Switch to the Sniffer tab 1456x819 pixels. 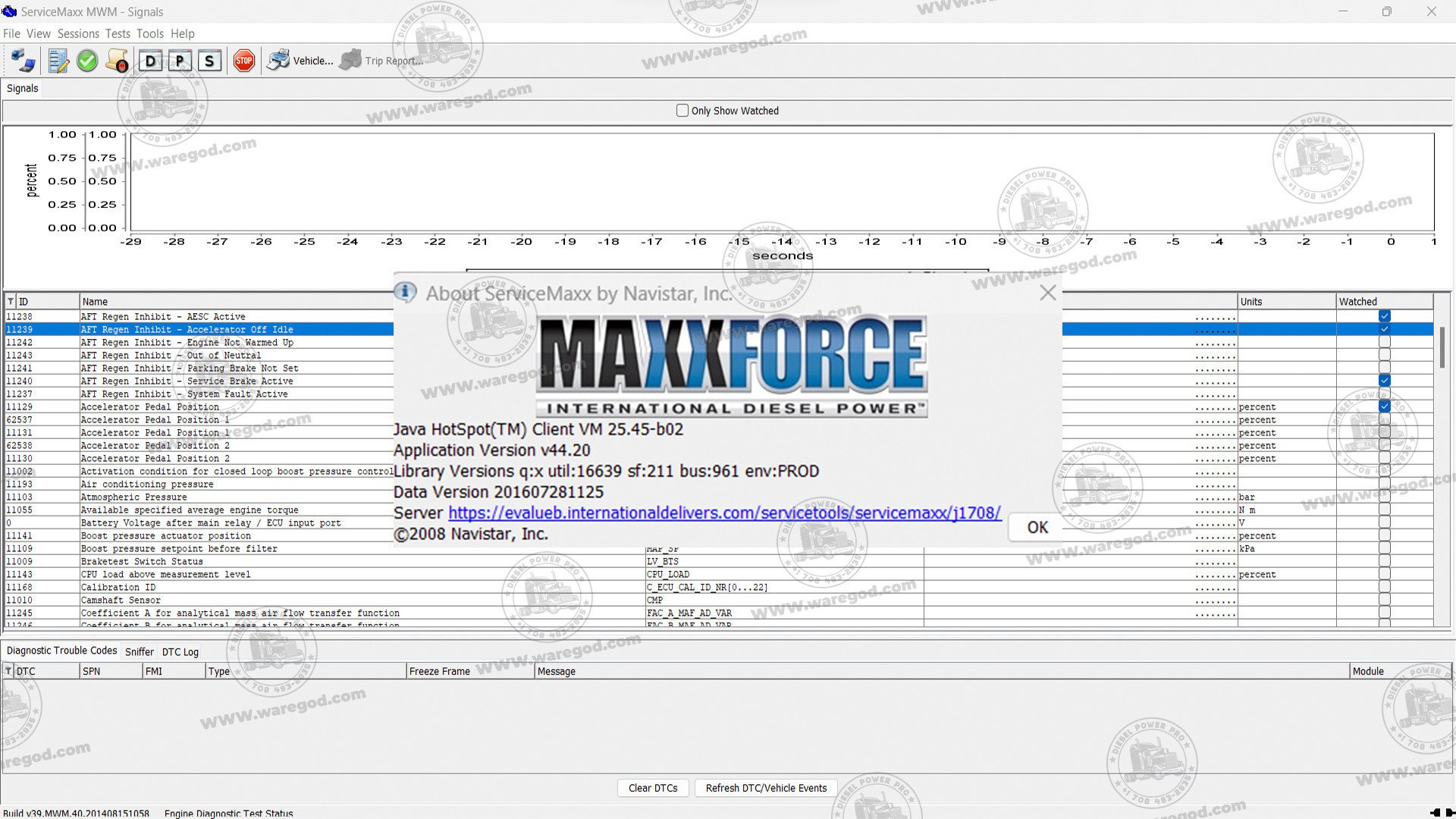(139, 651)
